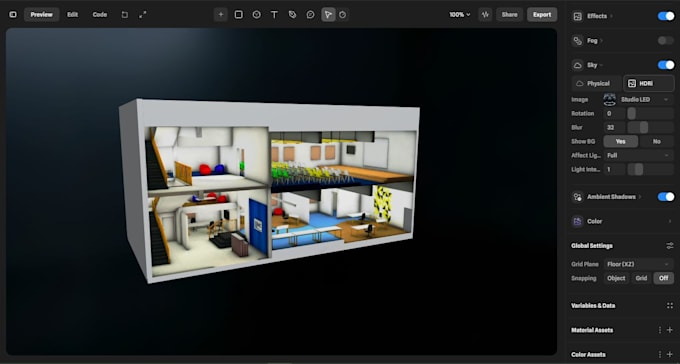Image resolution: width=680 pixels, height=364 pixels.
Task: Click the 3D building model in the viewport
Action: [270, 190]
